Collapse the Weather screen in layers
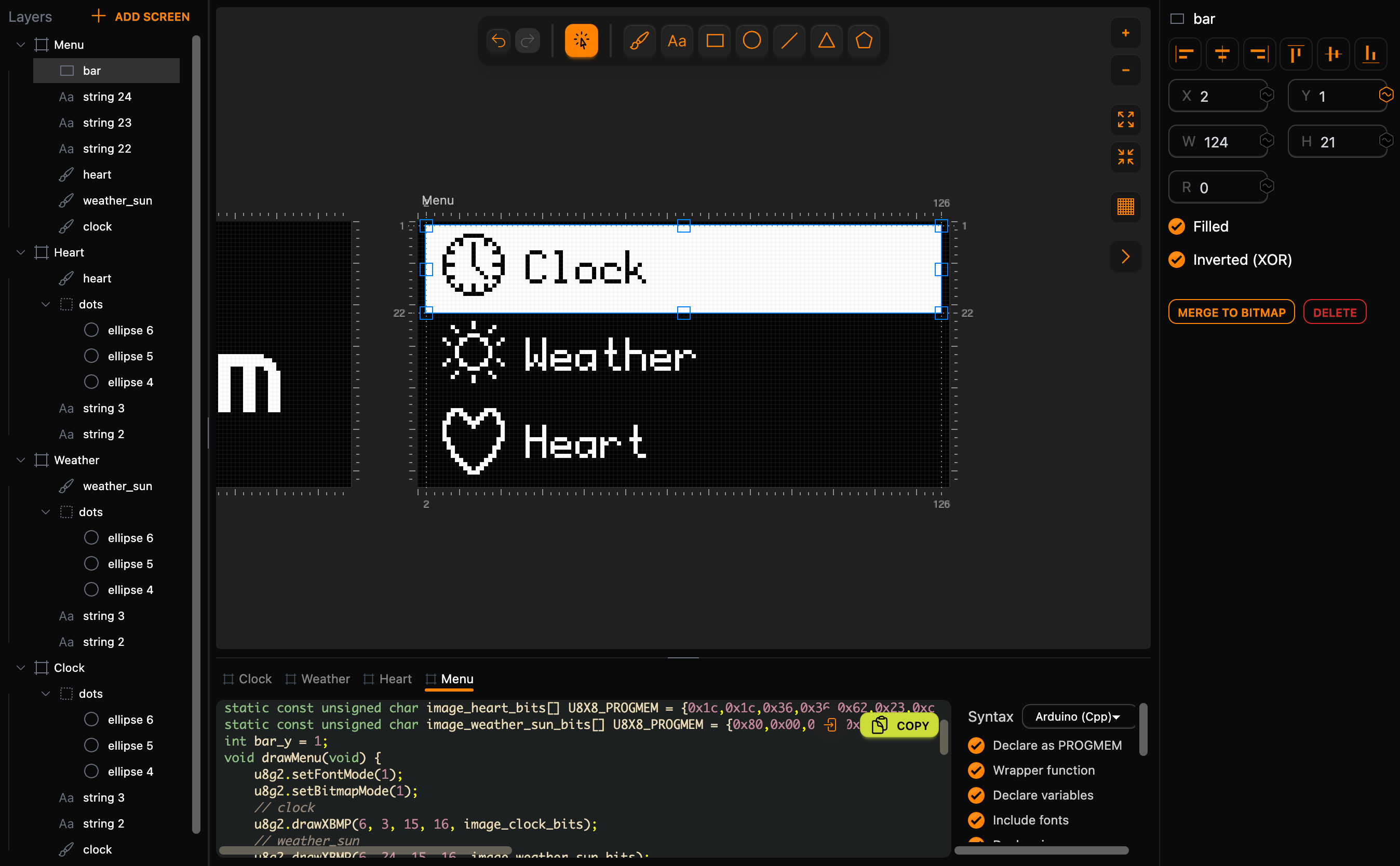1400x866 pixels. coord(21,460)
